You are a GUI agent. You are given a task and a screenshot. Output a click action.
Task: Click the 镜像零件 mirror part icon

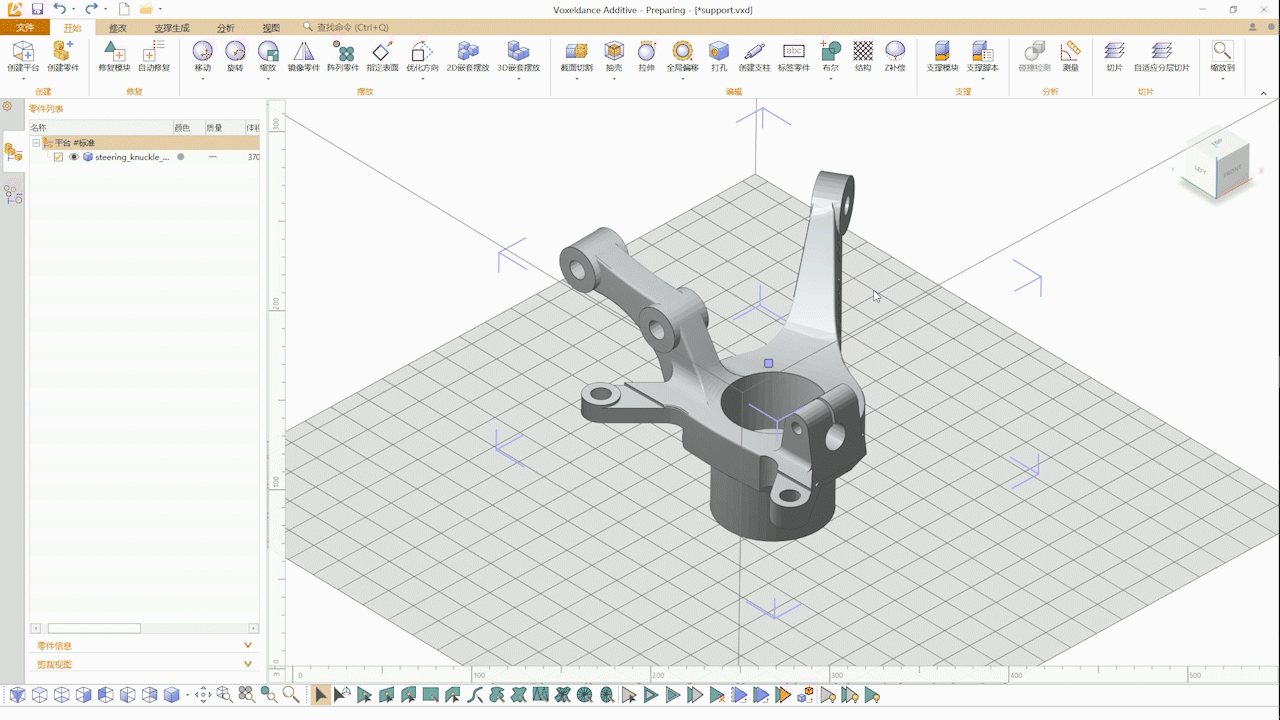[x=303, y=51]
